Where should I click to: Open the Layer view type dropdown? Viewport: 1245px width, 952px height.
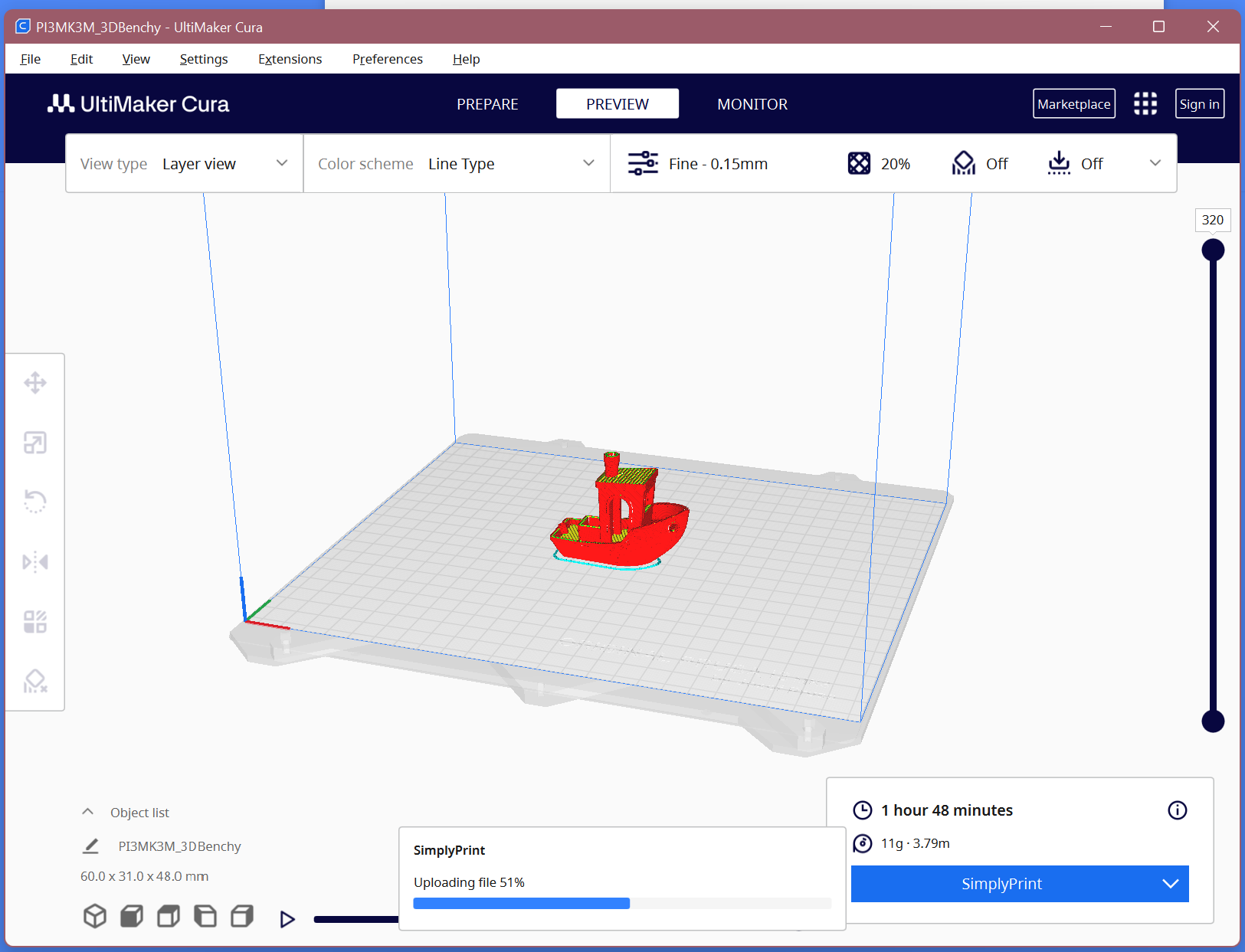(222, 163)
